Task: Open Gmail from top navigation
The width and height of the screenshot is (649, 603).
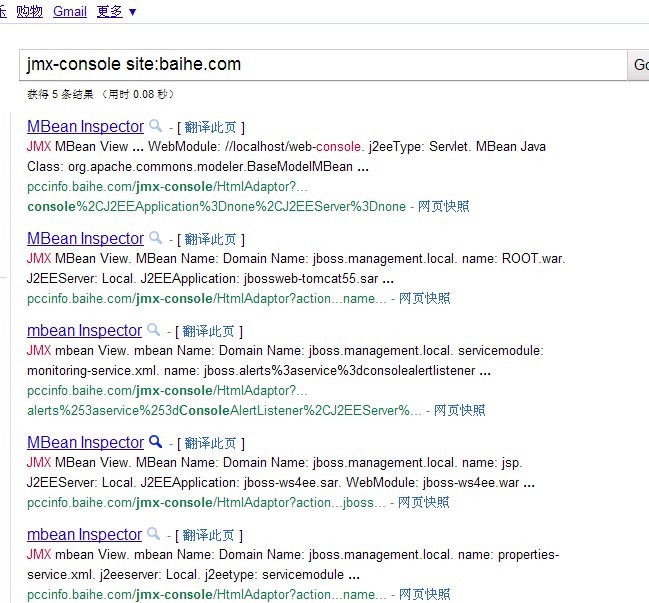Action: [x=70, y=11]
